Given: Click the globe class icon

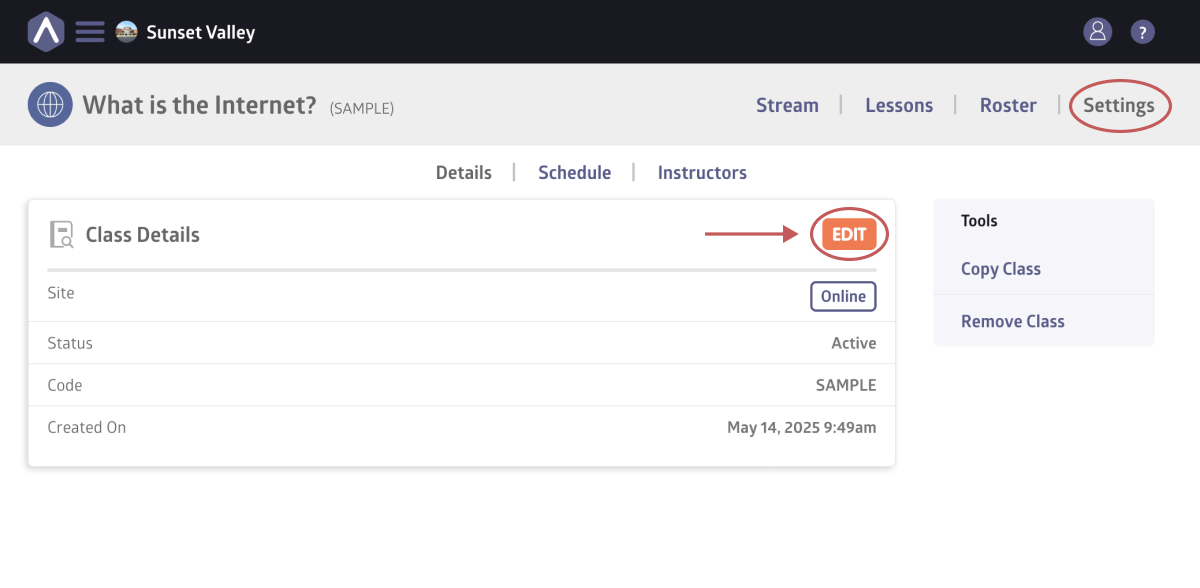Looking at the screenshot, I should 50,105.
